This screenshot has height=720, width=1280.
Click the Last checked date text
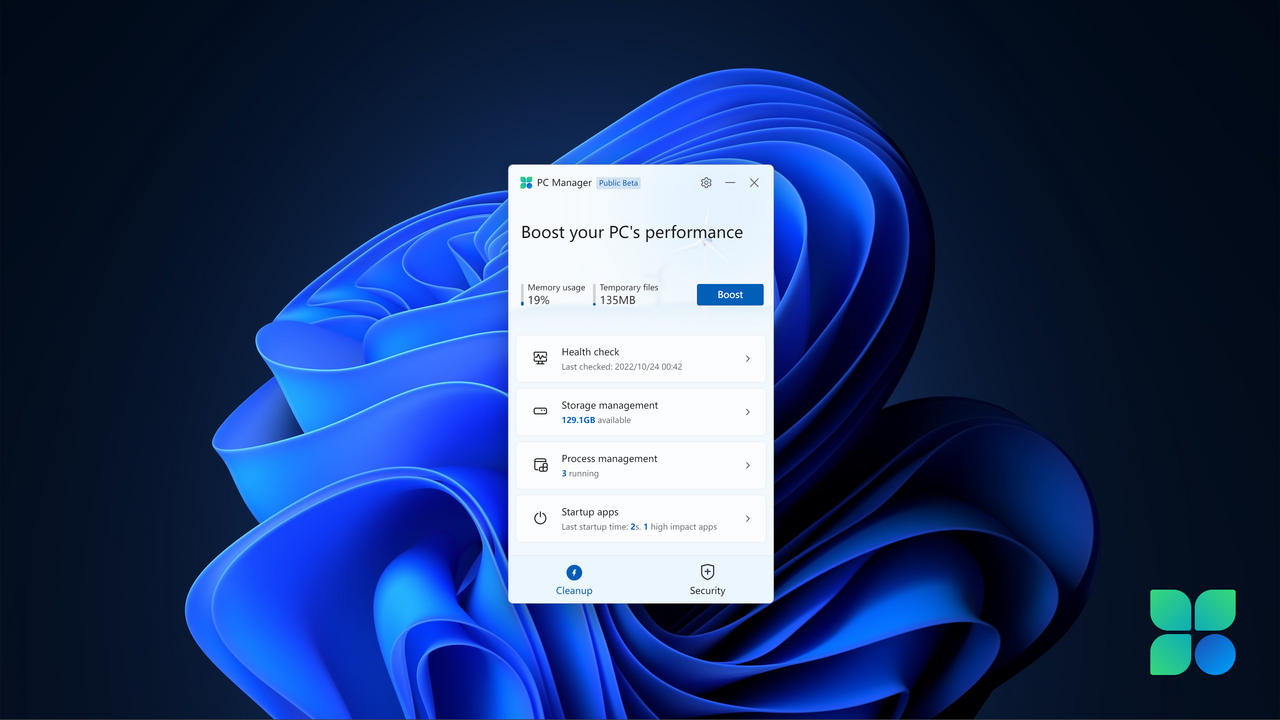tap(622, 367)
